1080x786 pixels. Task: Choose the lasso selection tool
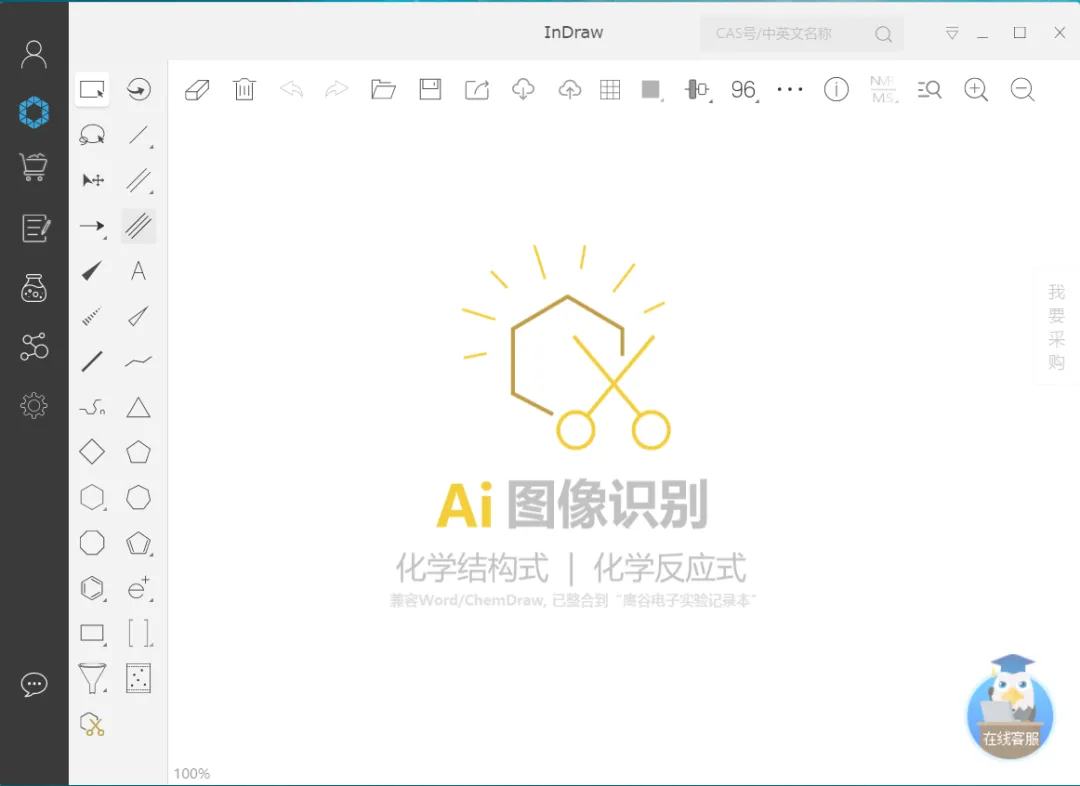pos(92,135)
